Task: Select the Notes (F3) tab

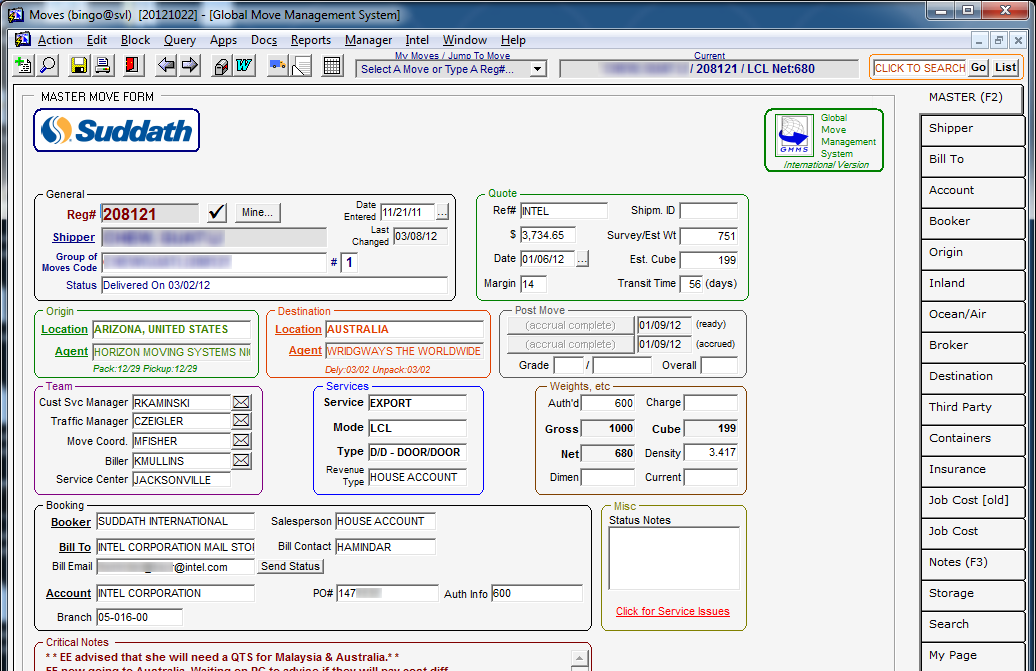Action: [x=972, y=563]
